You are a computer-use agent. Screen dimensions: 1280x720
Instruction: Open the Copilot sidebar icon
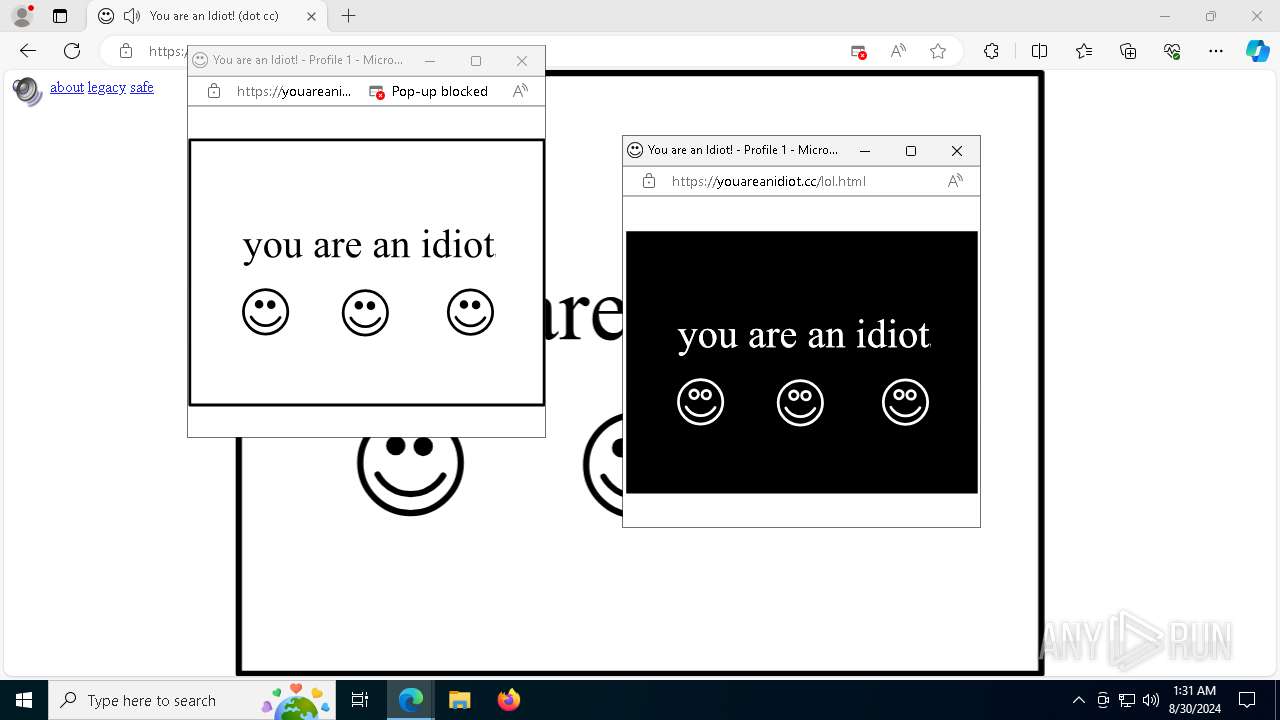click(x=1257, y=51)
